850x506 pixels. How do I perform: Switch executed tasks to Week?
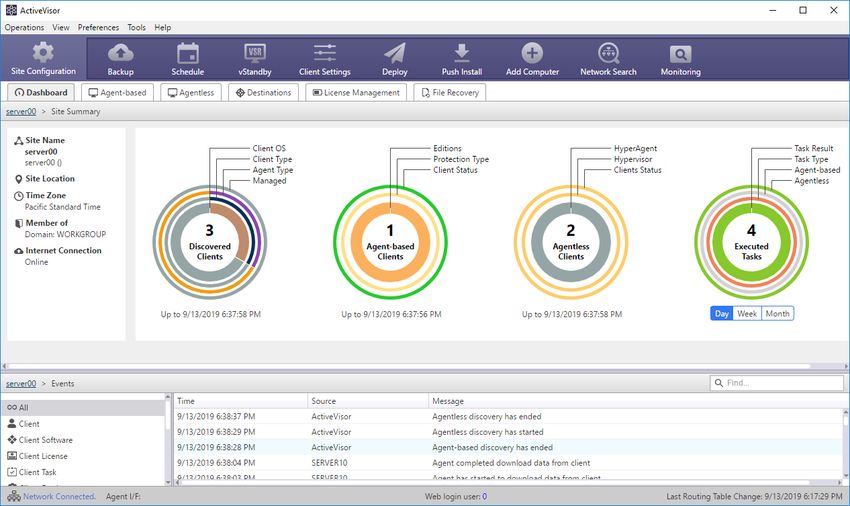coord(747,313)
